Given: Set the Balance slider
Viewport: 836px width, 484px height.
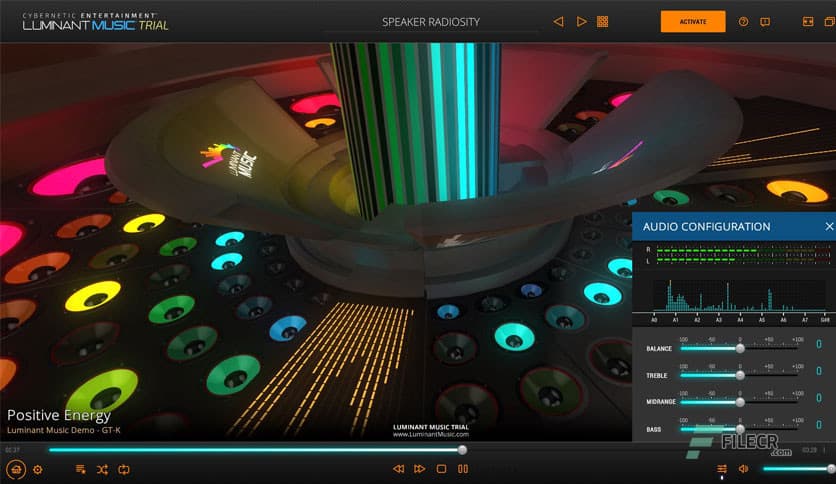Looking at the screenshot, I should click(x=739, y=349).
